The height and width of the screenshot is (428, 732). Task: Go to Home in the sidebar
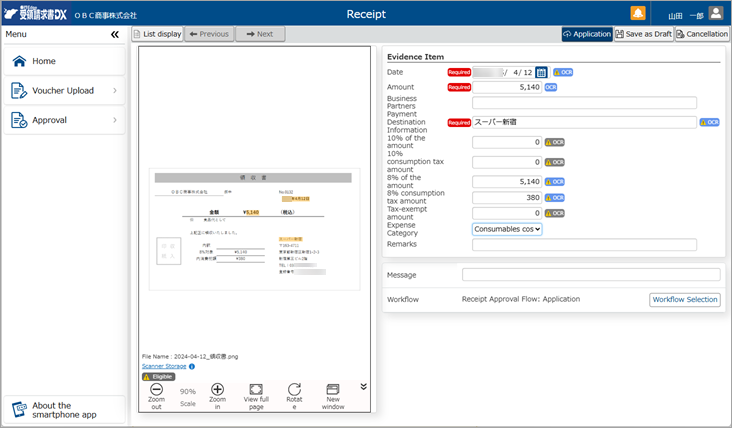pyautogui.click(x=64, y=61)
